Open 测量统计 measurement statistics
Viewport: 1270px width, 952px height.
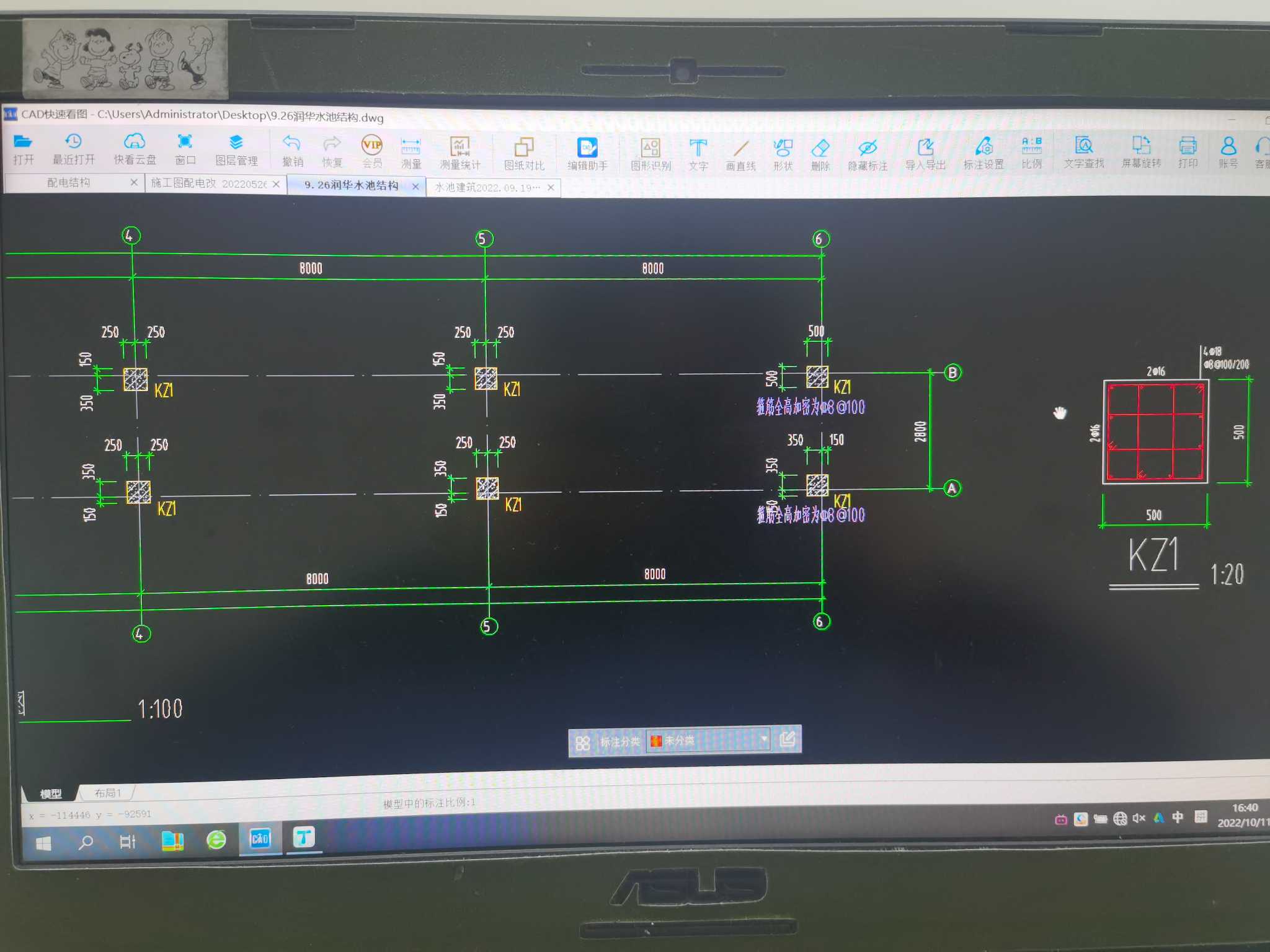point(460,154)
